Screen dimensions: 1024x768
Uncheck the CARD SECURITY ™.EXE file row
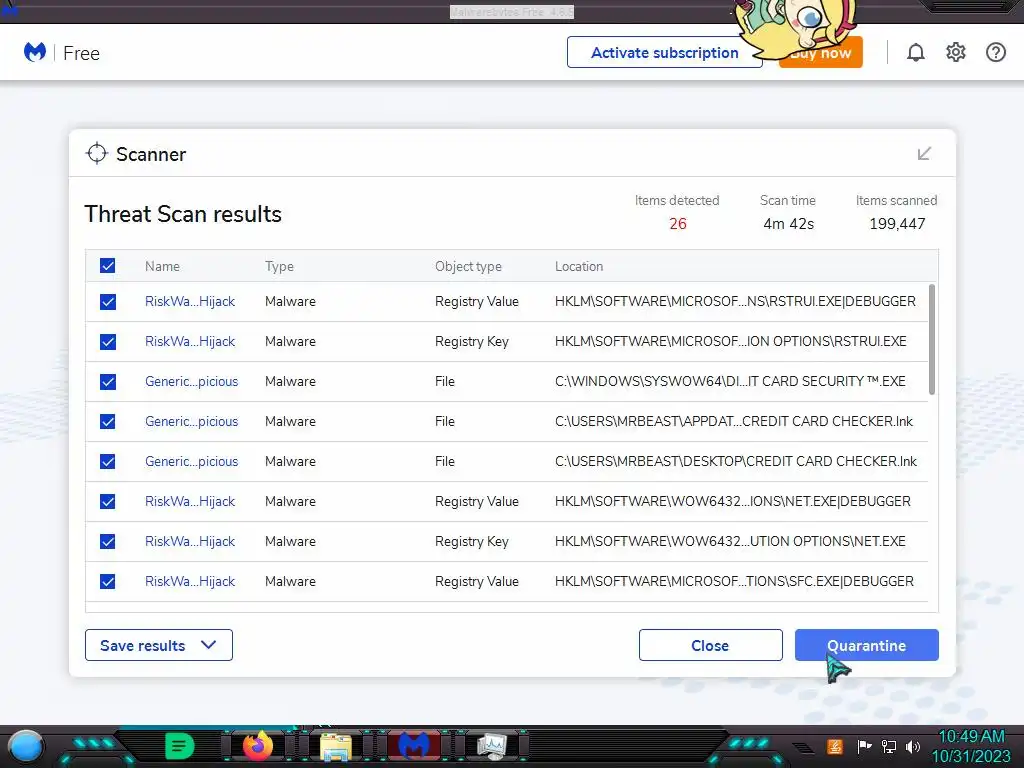108,381
